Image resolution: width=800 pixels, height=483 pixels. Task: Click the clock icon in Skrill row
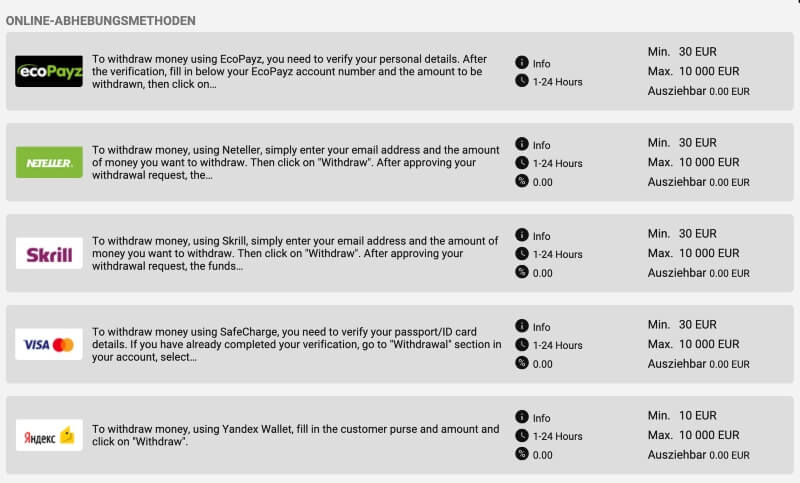click(x=521, y=253)
